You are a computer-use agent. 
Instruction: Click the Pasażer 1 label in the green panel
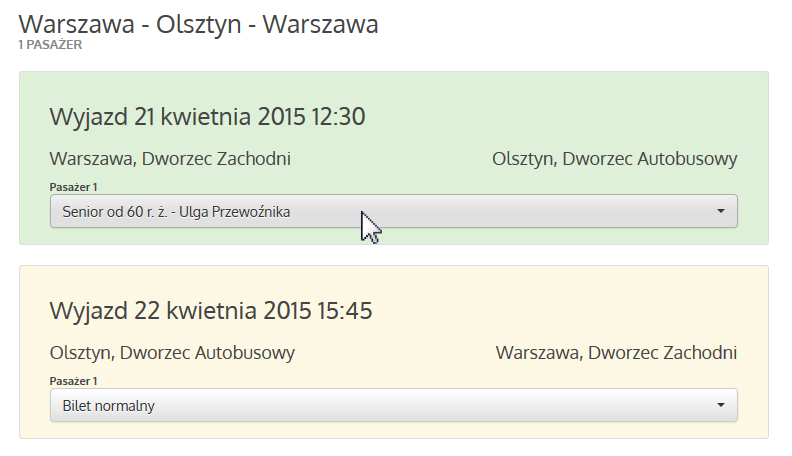(x=73, y=187)
